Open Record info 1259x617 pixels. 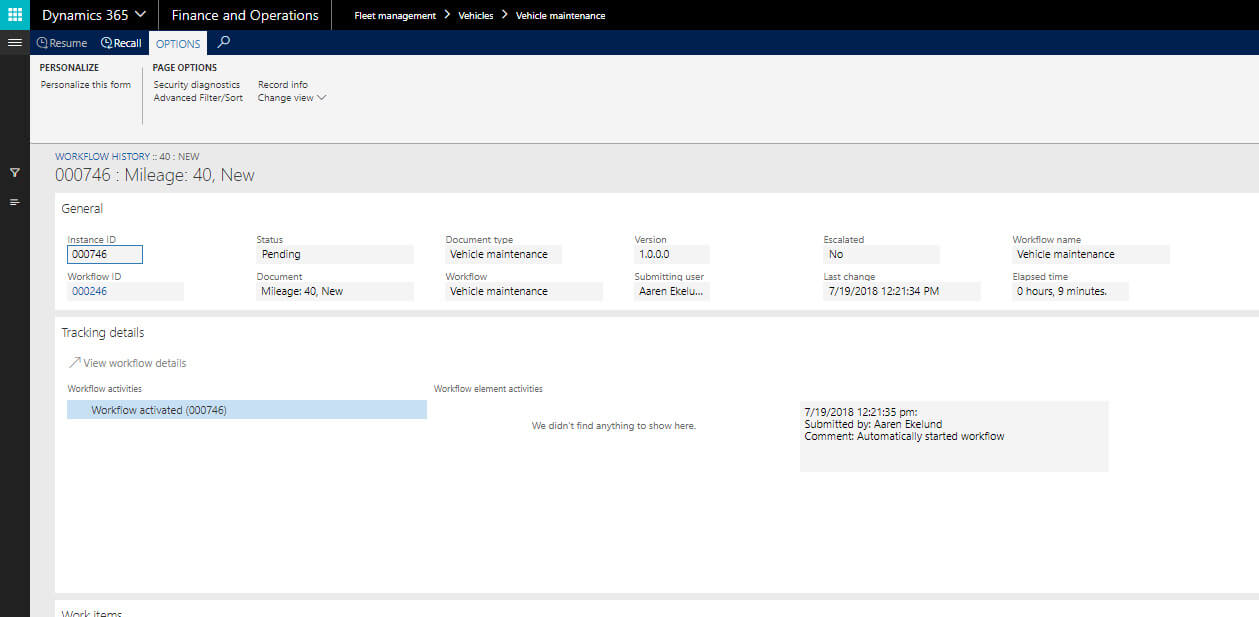pyautogui.click(x=283, y=85)
